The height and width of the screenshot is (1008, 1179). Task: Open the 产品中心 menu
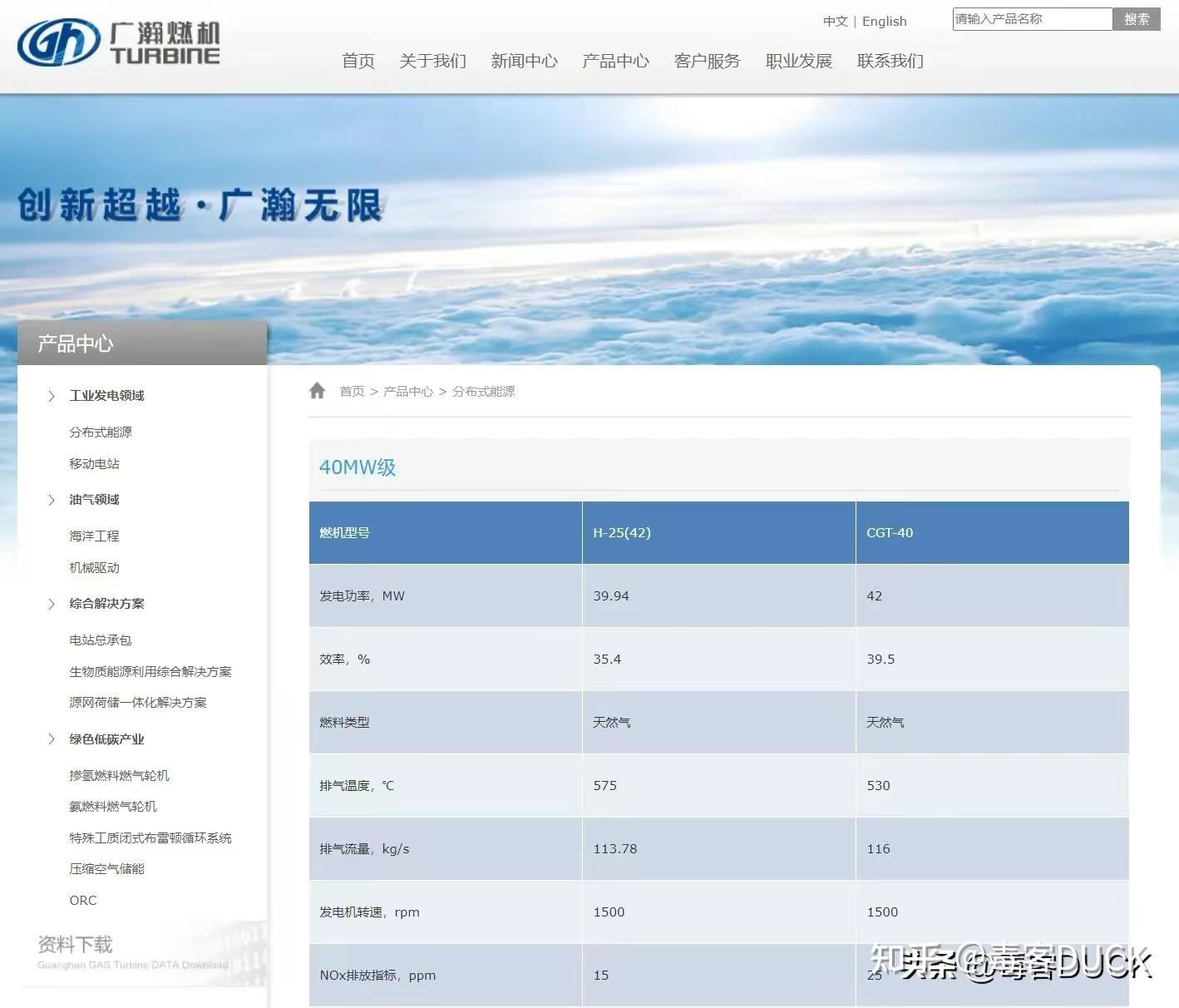coord(615,61)
